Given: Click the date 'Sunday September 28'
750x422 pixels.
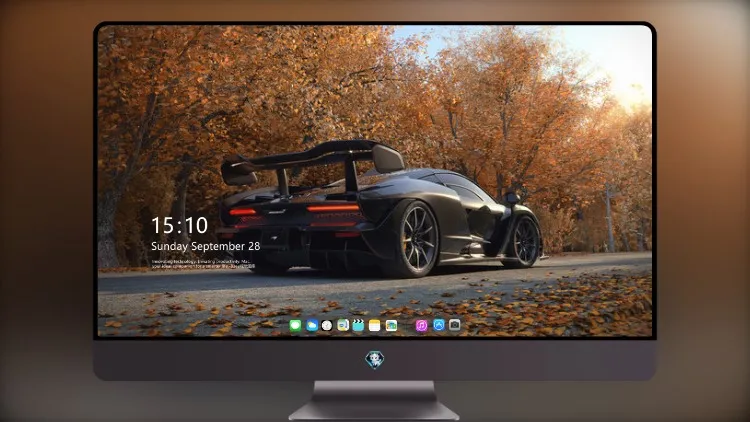Looking at the screenshot, I should pyautogui.click(x=206, y=246).
